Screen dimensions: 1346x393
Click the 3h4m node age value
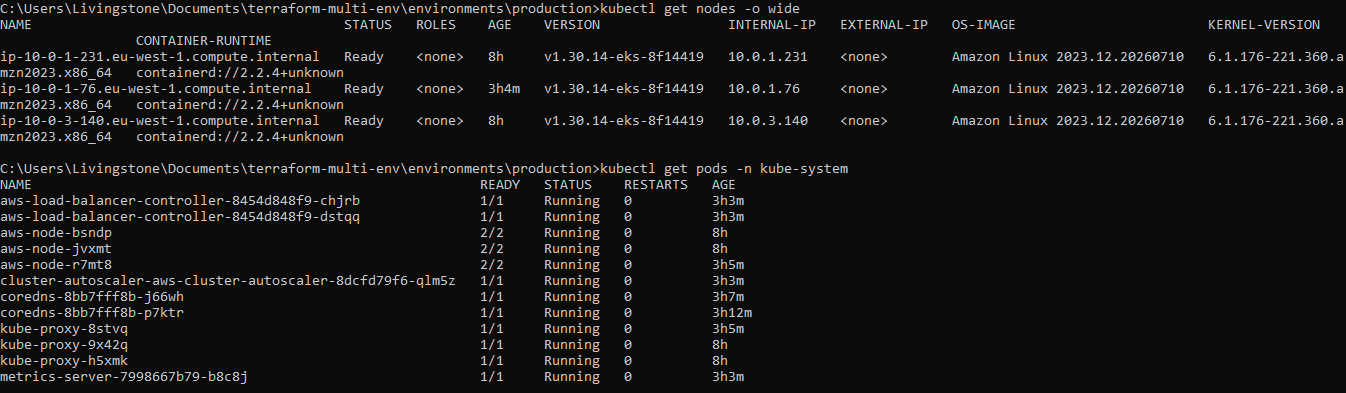tap(504, 89)
